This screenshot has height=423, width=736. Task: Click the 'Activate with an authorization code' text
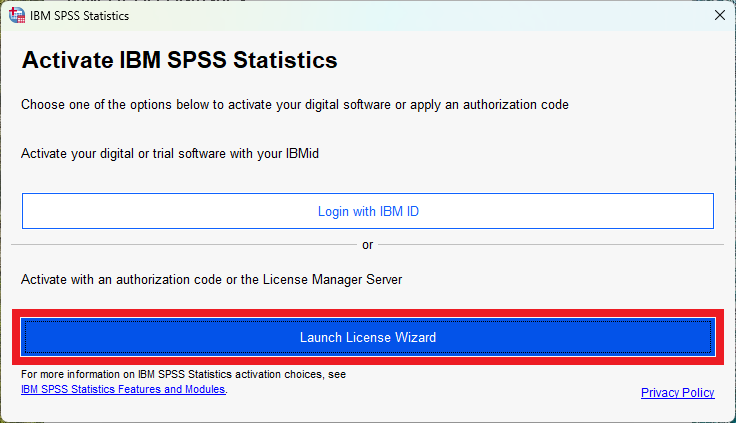point(211,279)
